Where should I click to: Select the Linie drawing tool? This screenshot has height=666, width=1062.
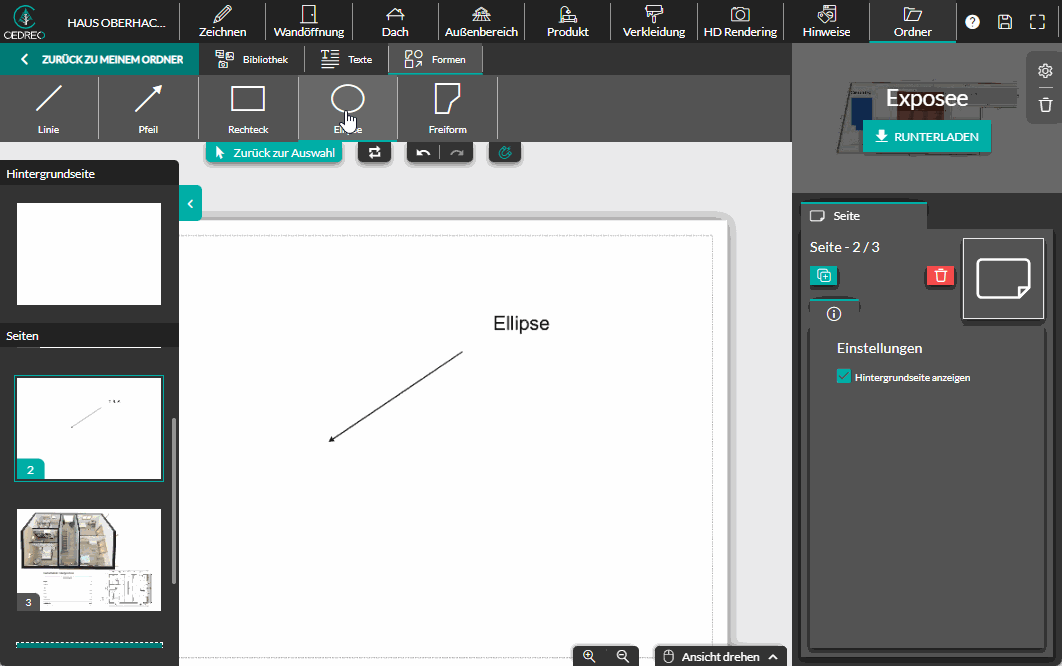(48, 108)
